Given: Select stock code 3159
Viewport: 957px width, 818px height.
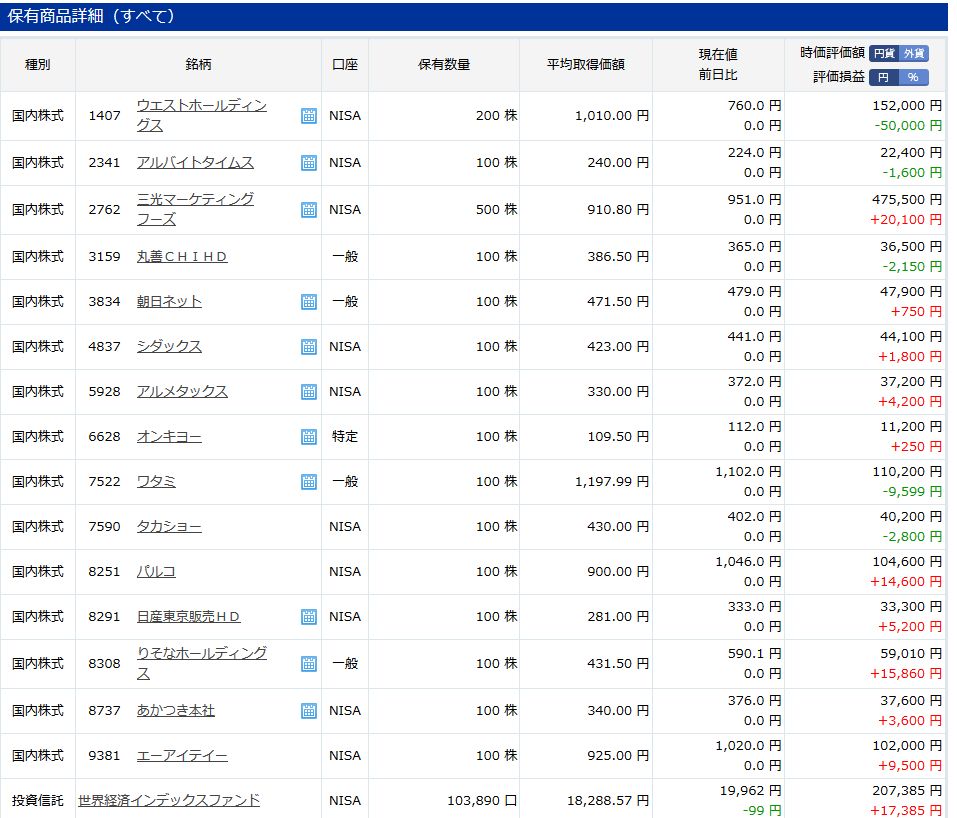Looking at the screenshot, I should coord(104,256).
